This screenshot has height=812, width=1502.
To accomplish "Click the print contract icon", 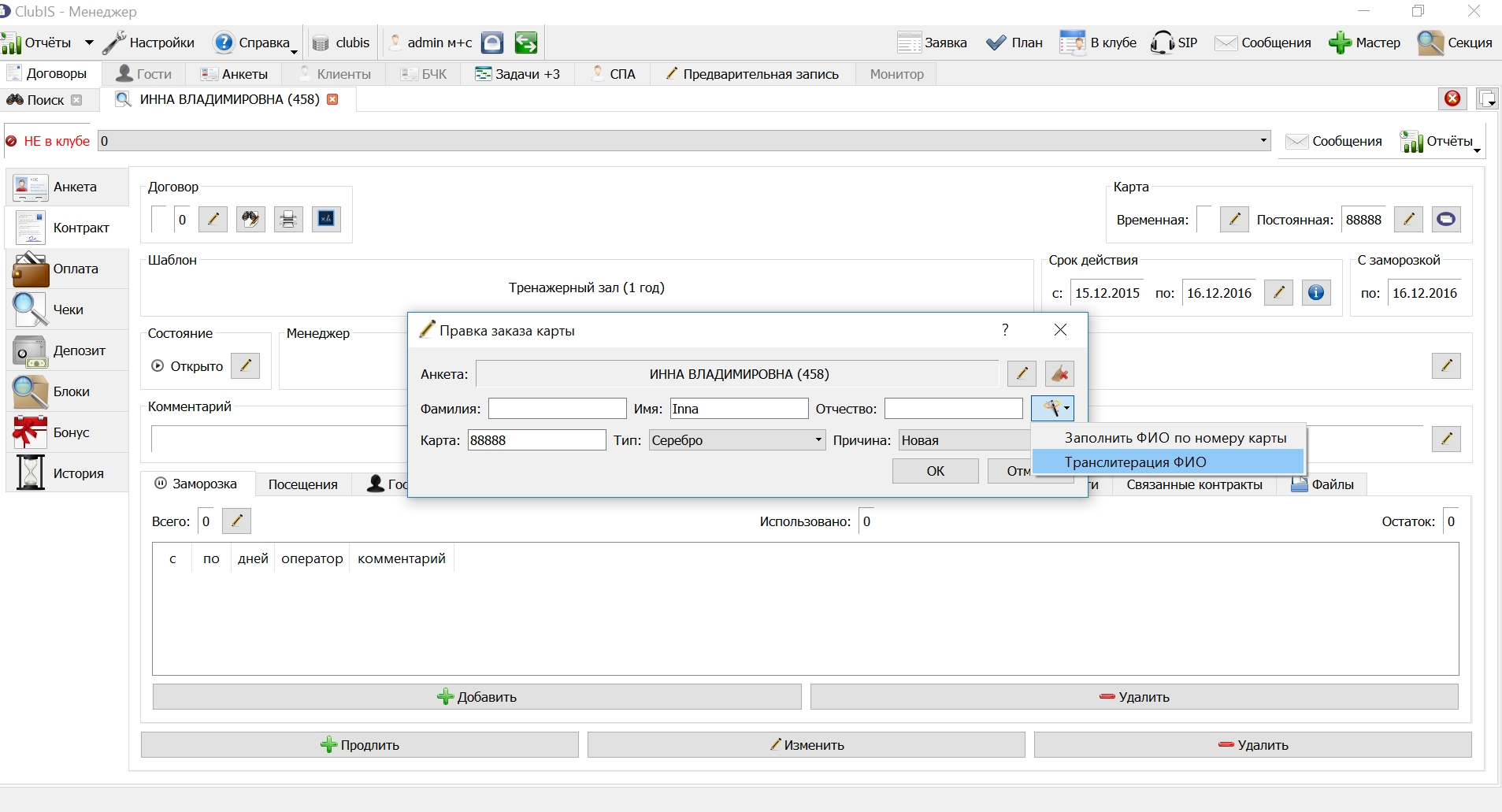I will pyautogui.click(x=288, y=219).
